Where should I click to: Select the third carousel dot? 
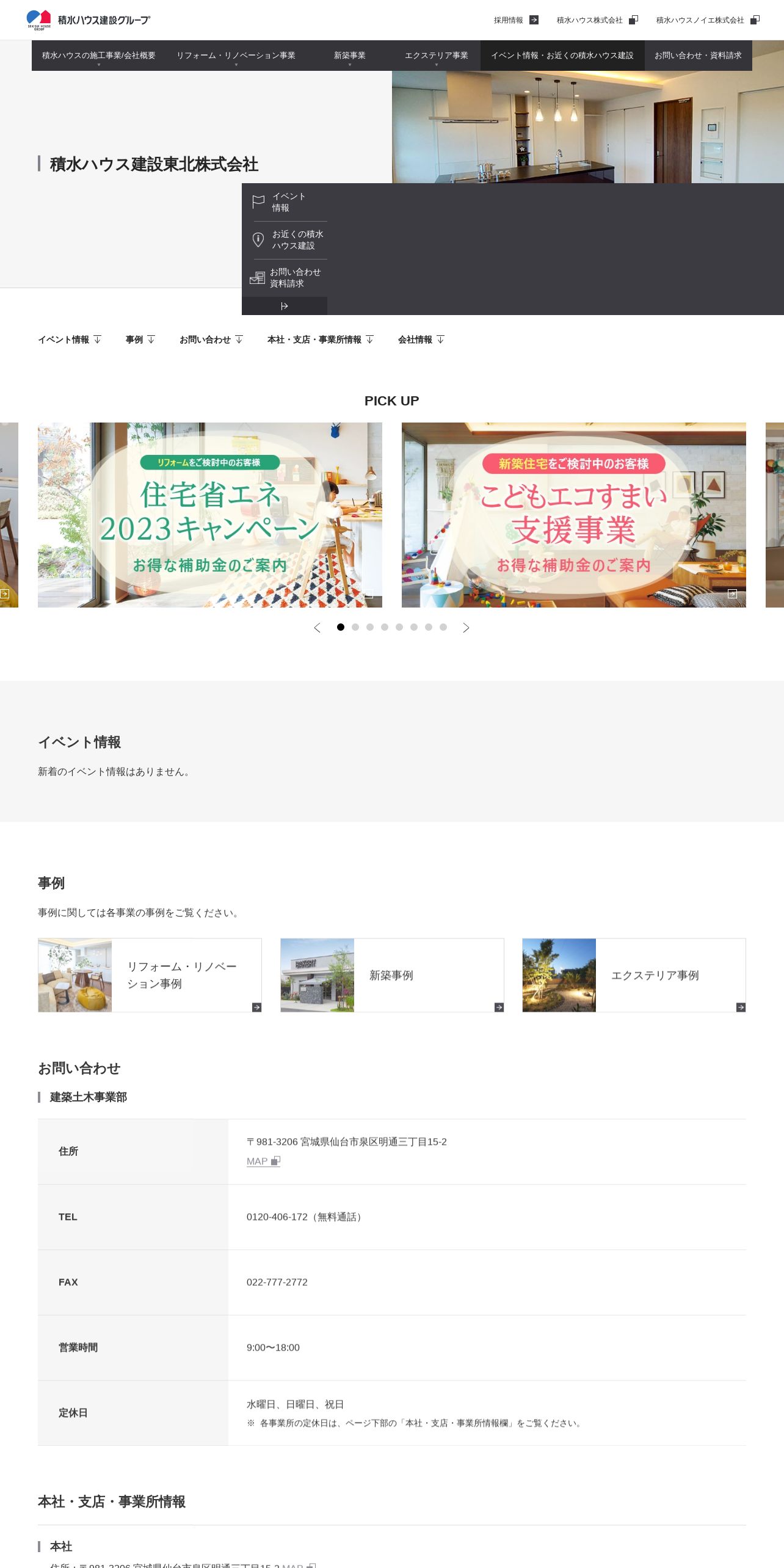tap(370, 627)
